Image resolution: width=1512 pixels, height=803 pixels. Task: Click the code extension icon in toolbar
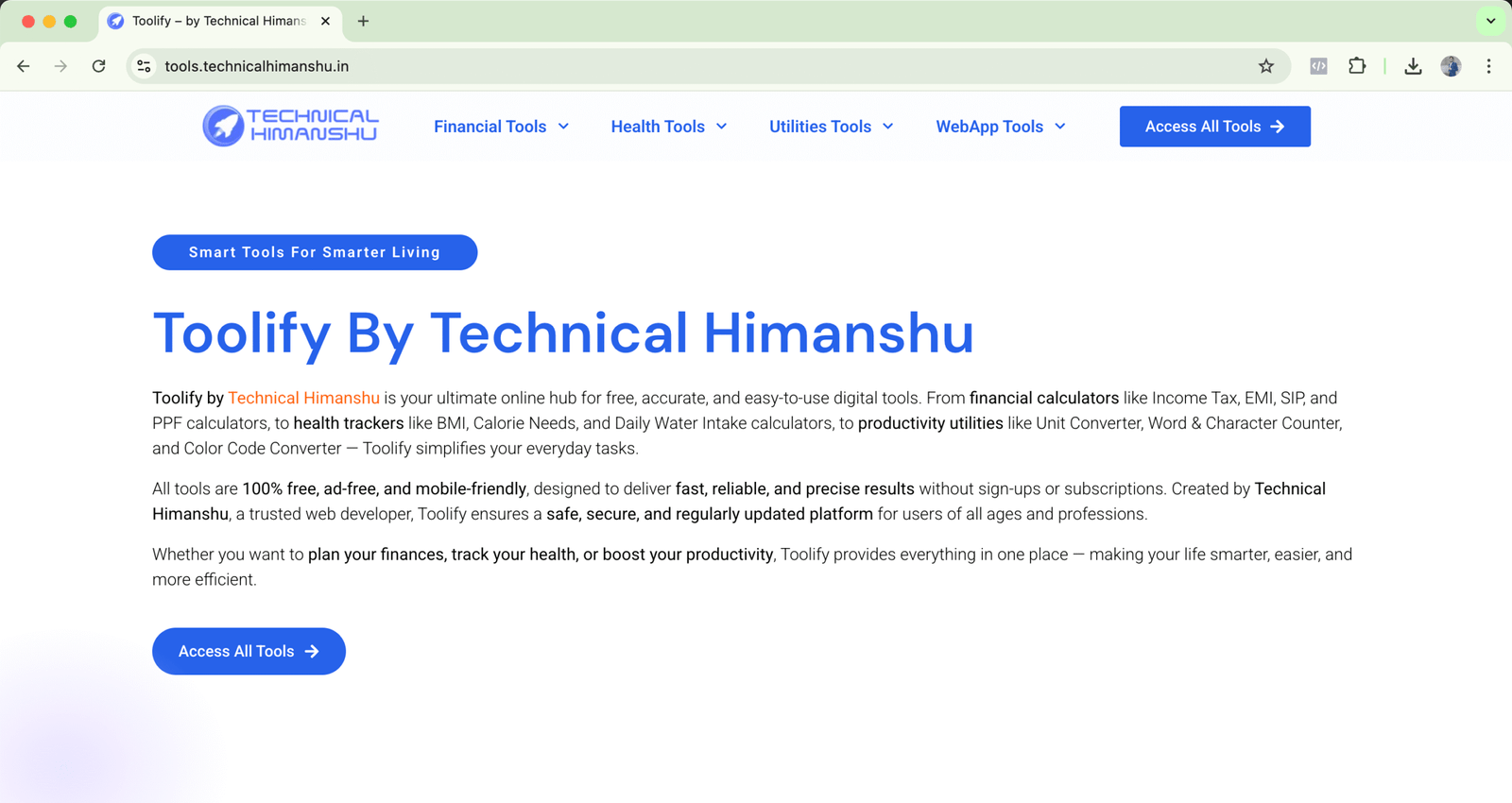coord(1318,66)
